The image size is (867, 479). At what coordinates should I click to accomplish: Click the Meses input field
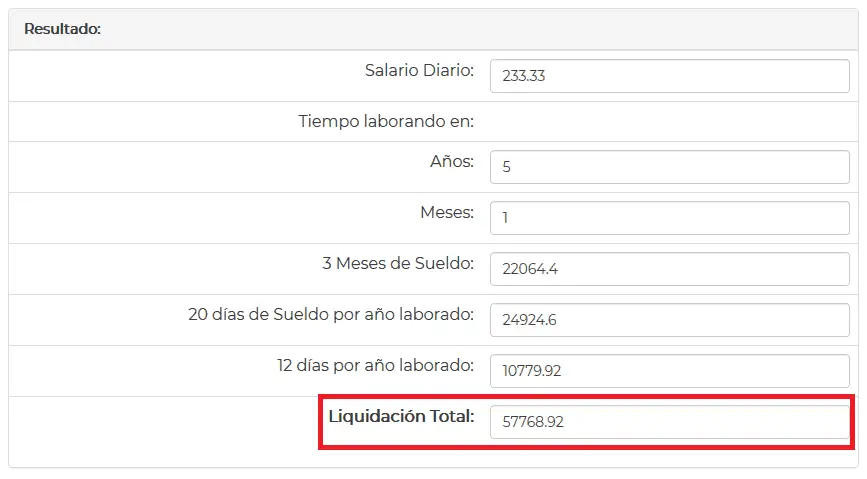coord(669,217)
